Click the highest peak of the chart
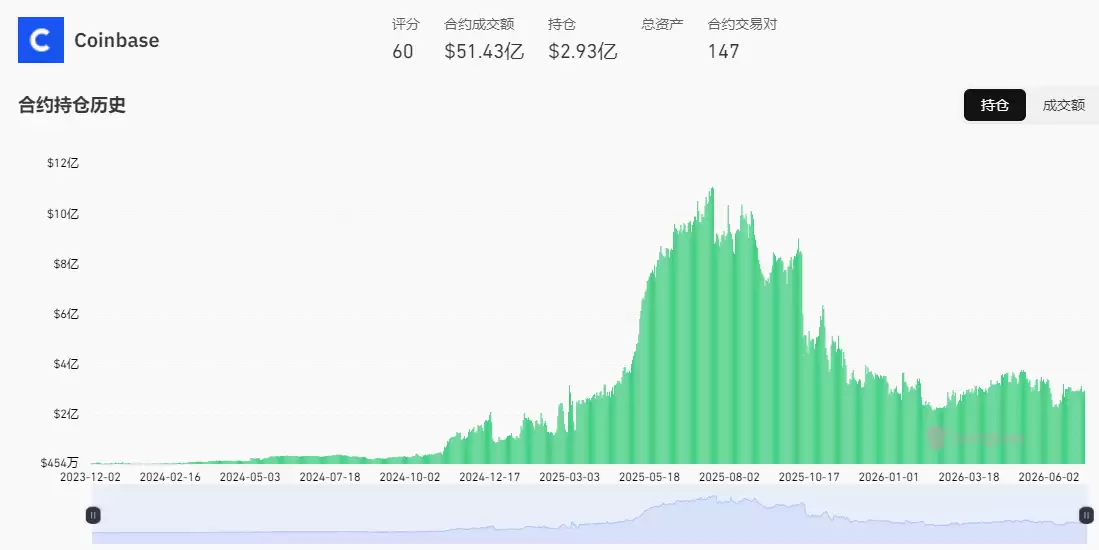 click(713, 189)
